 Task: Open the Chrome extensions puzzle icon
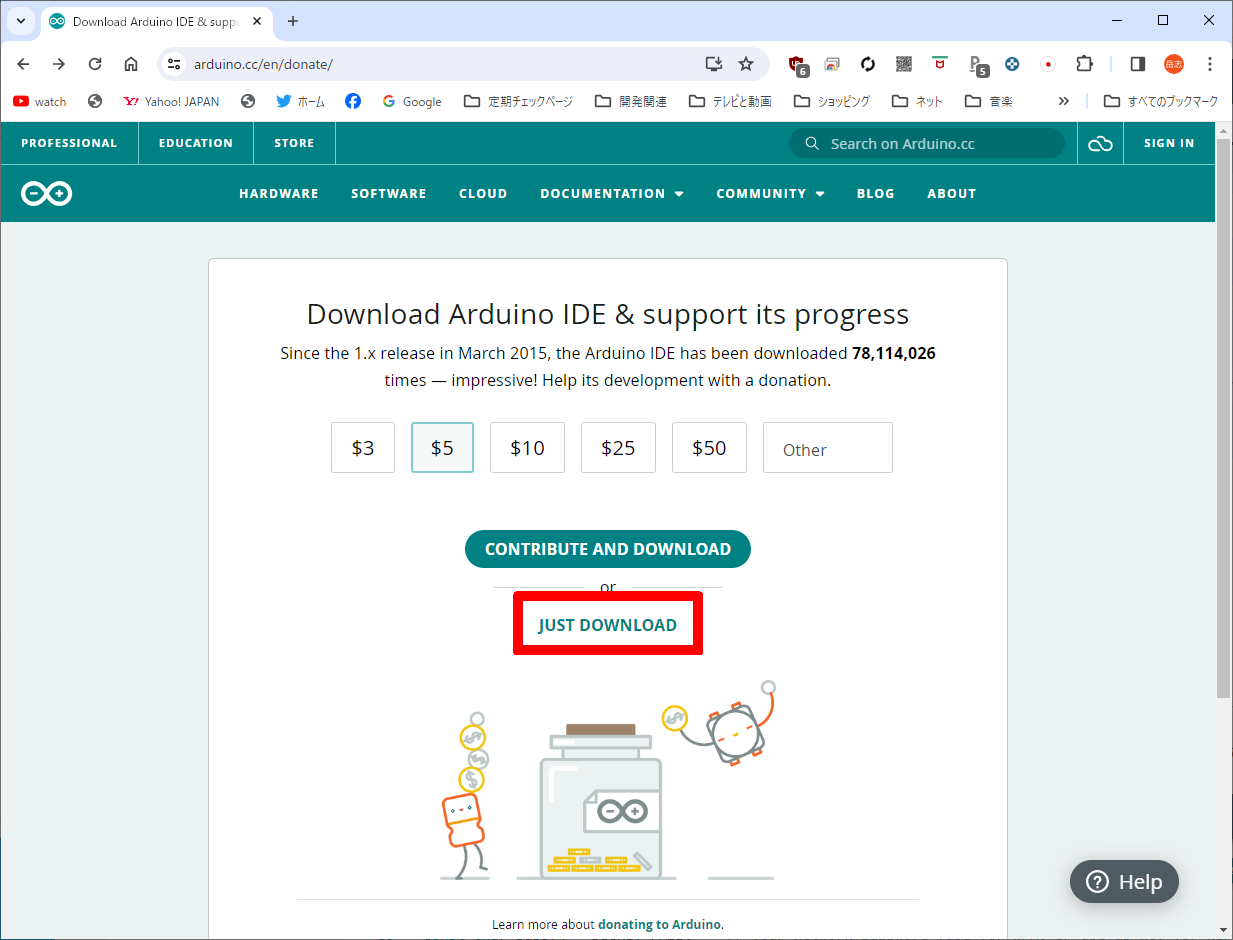[1084, 64]
